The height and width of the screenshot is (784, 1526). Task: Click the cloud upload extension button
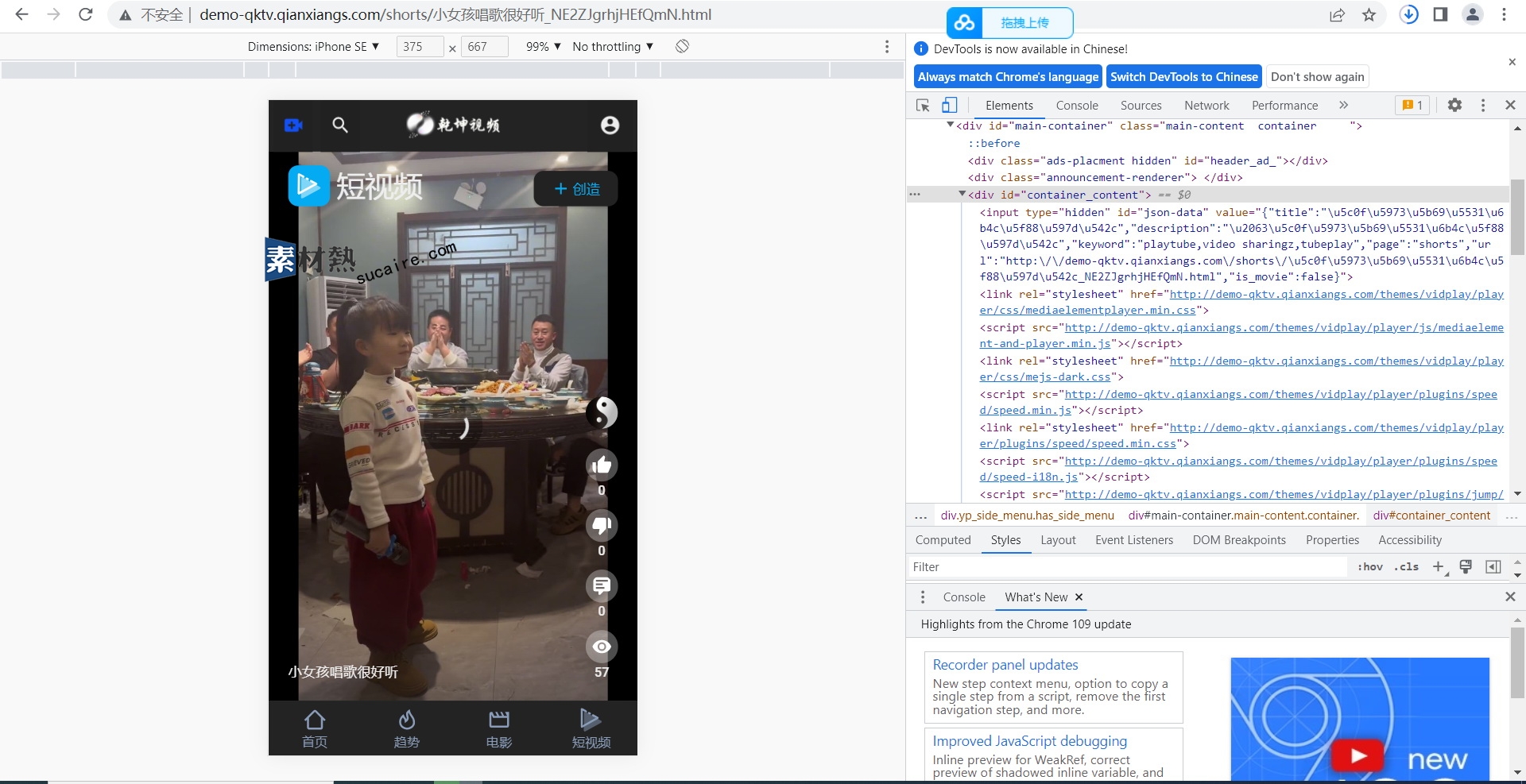pos(1010,22)
